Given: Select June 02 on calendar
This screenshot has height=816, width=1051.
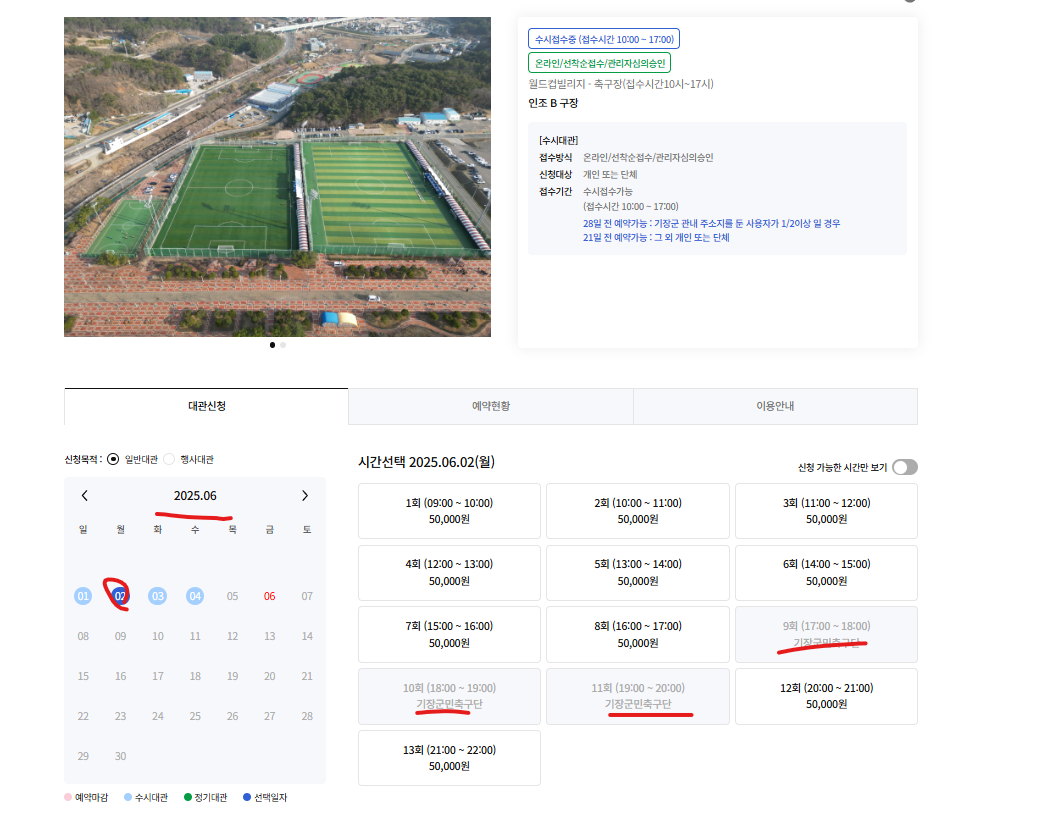Looking at the screenshot, I should [120, 596].
